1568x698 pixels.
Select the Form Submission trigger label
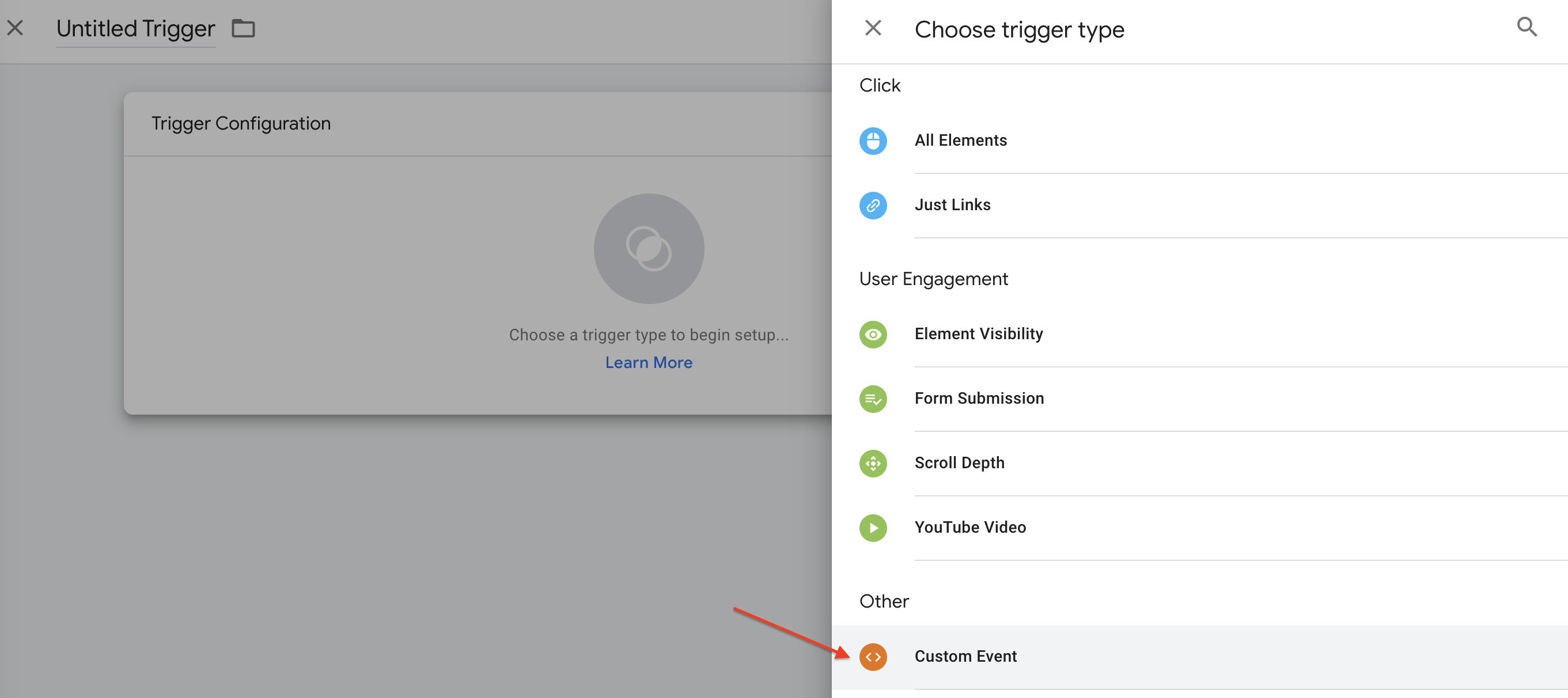979,399
